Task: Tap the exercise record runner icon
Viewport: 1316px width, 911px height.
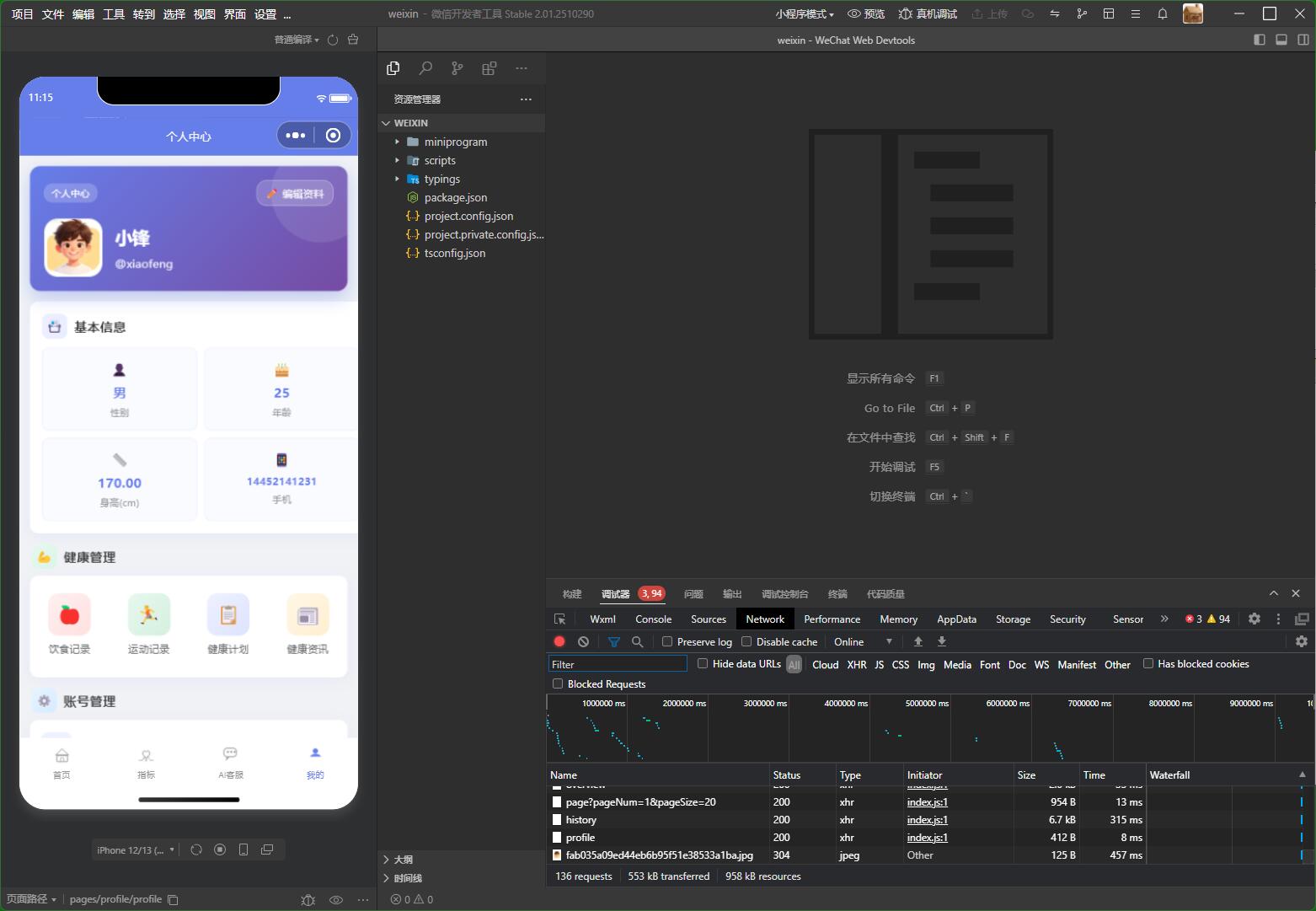Action: coord(149,614)
